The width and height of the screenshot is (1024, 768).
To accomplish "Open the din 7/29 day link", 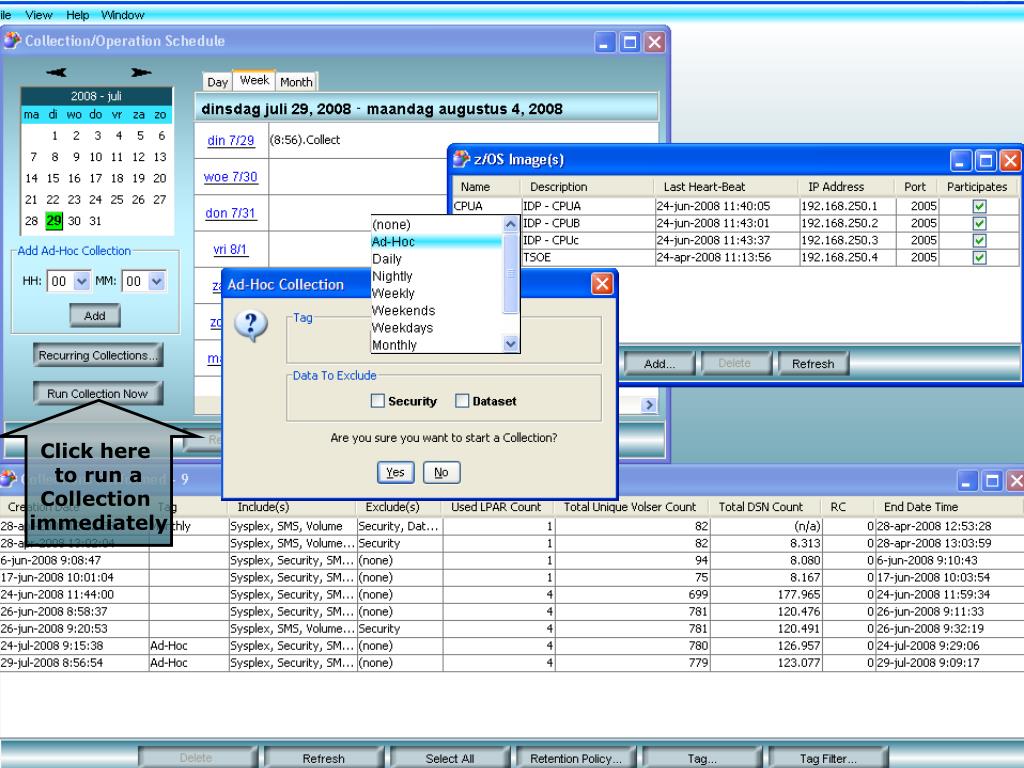I will point(231,140).
